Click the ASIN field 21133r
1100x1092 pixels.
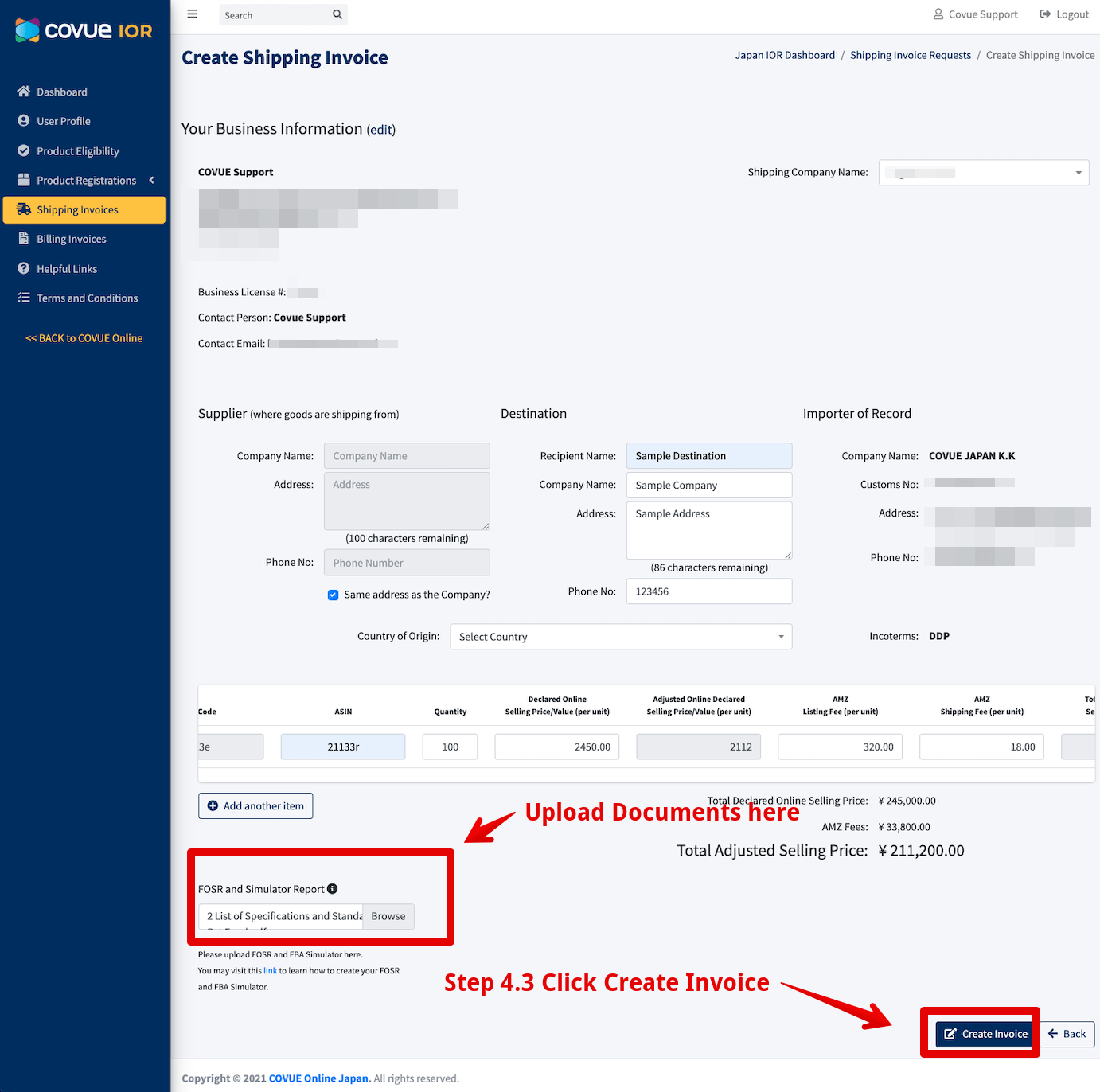tap(343, 747)
